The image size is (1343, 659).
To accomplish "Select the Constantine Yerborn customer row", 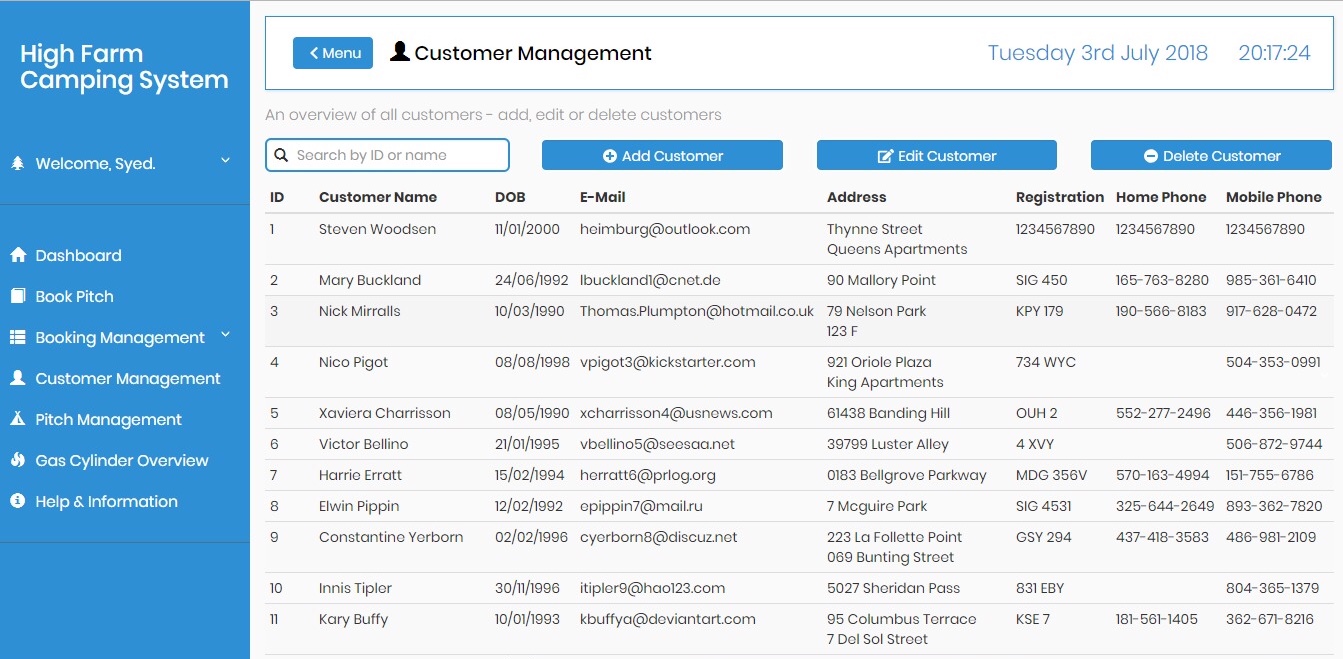I will 798,547.
